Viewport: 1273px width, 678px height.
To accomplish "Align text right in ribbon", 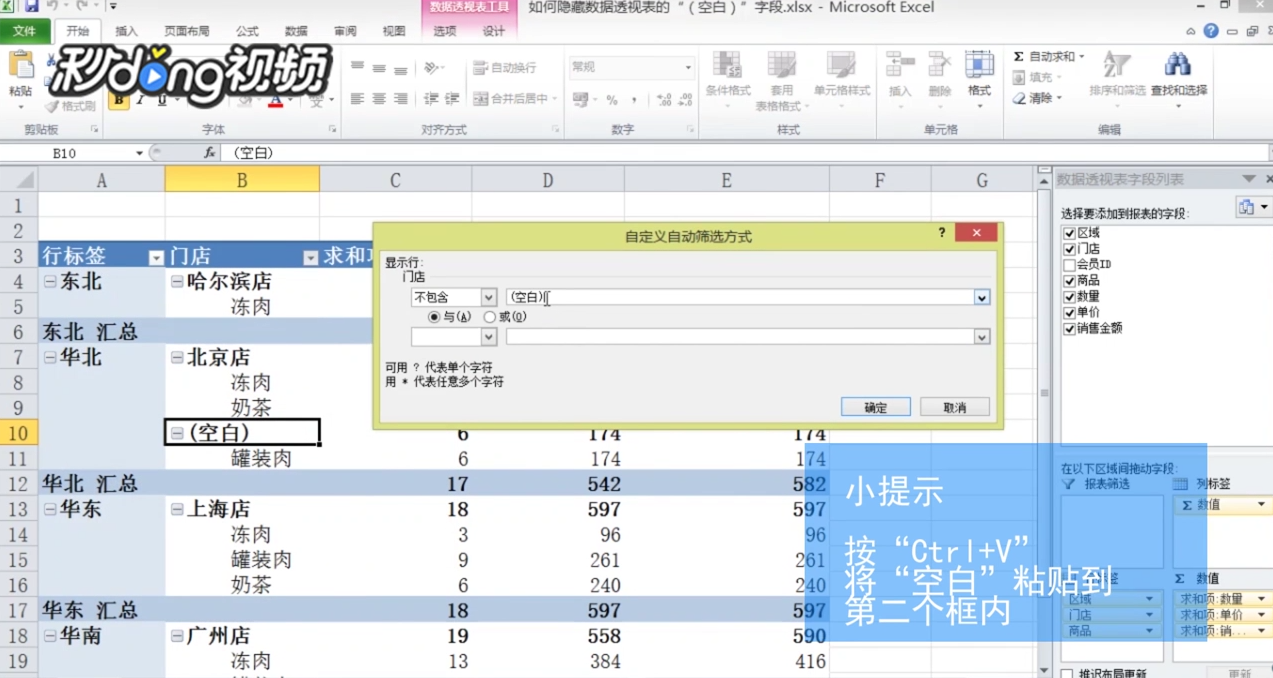I will 401,99.
